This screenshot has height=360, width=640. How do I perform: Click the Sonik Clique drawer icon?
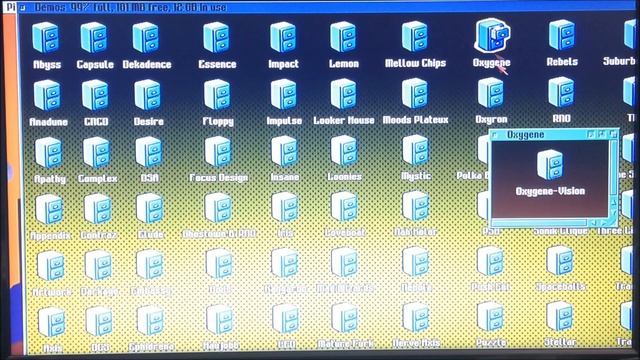pyautogui.click(x=560, y=231)
